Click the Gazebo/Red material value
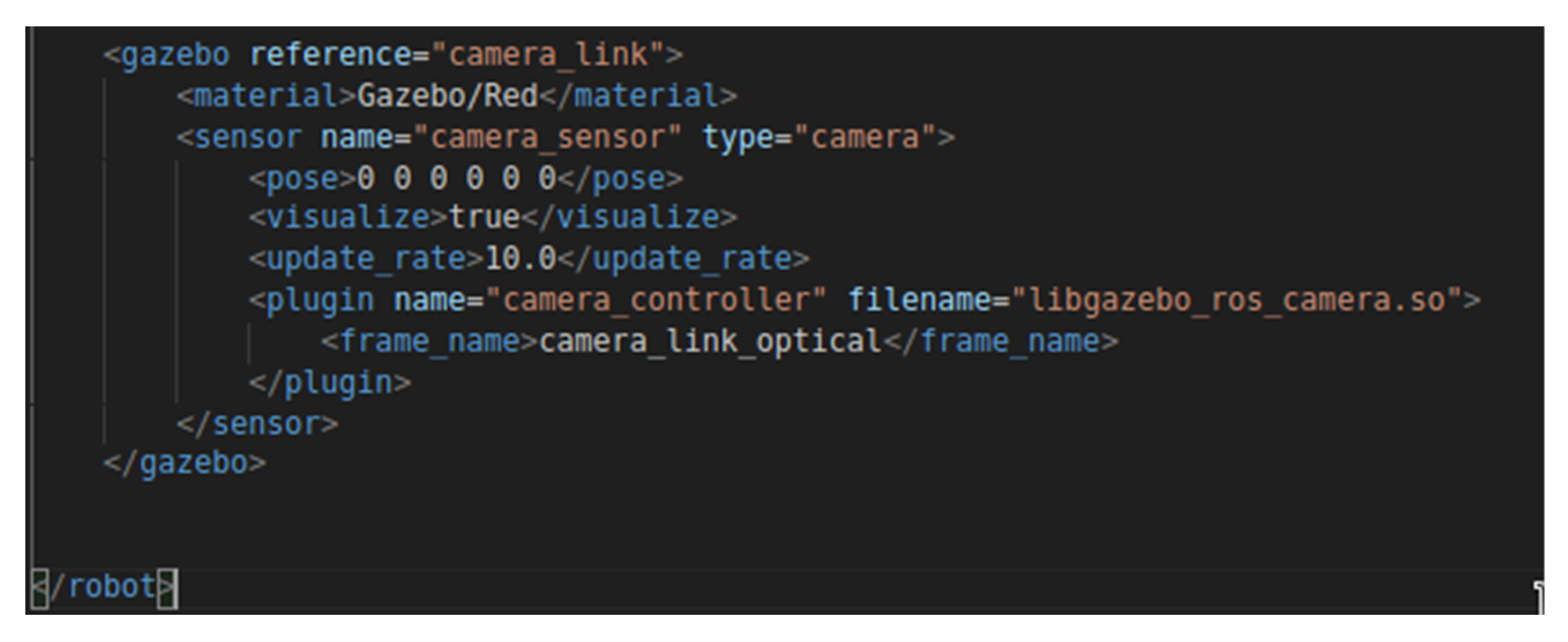1568x642 pixels. [447, 96]
